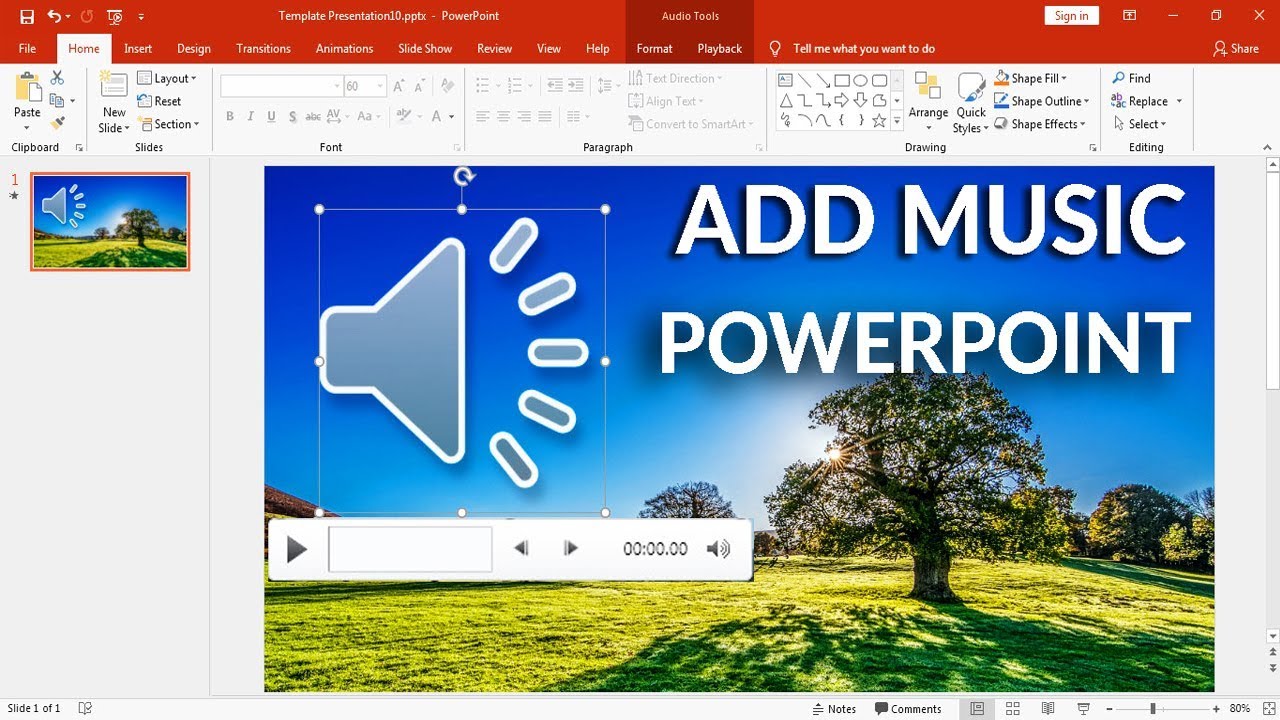
Task: Open the Transitions tab
Action: [263, 48]
